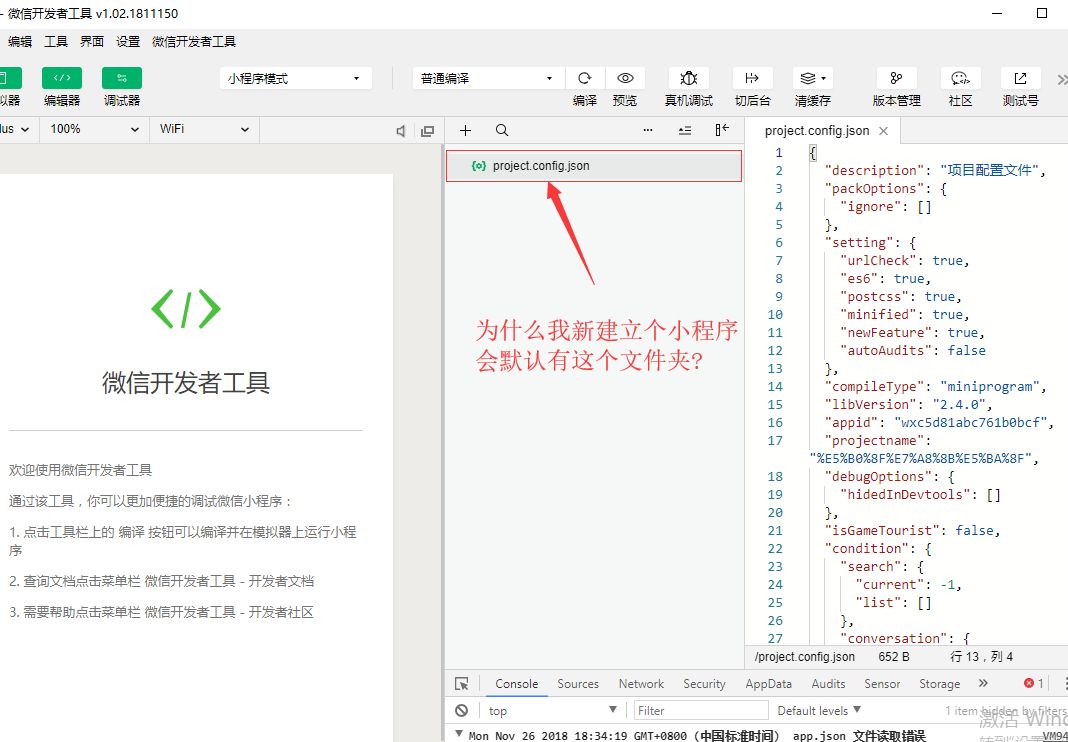Switch to the AppData tab
Viewport: 1068px width, 742px height.
tap(768, 683)
